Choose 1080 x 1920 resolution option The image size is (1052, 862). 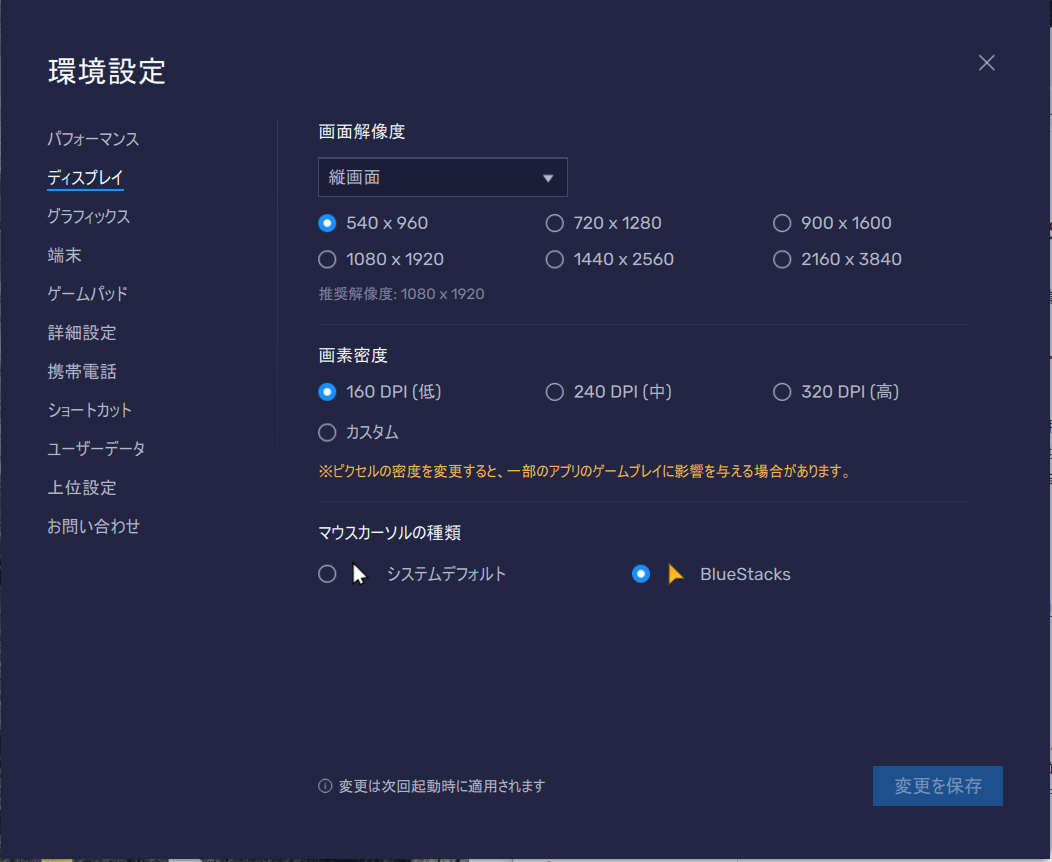[327, 259]
